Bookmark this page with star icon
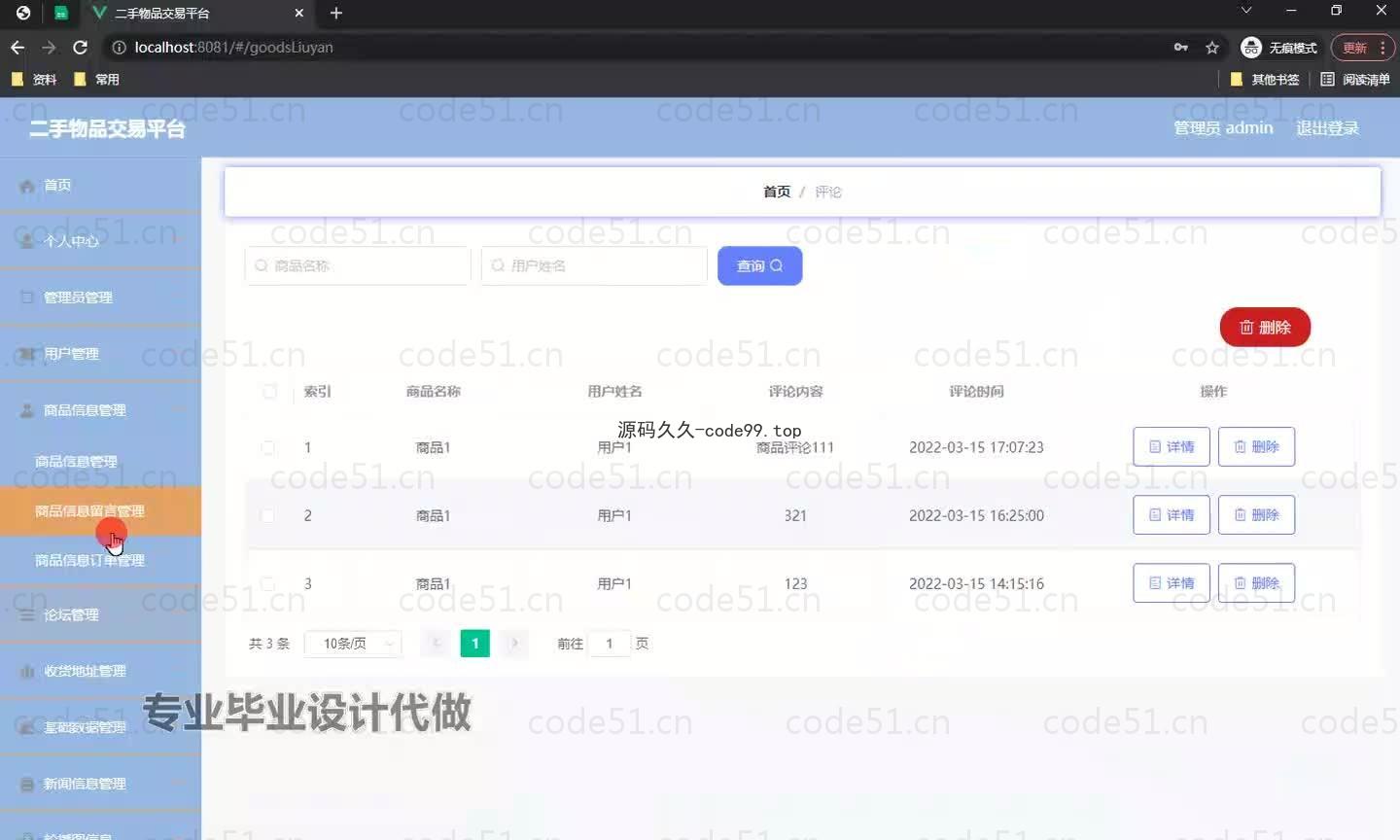1400x840 pixels. [x=1212, y=47]
